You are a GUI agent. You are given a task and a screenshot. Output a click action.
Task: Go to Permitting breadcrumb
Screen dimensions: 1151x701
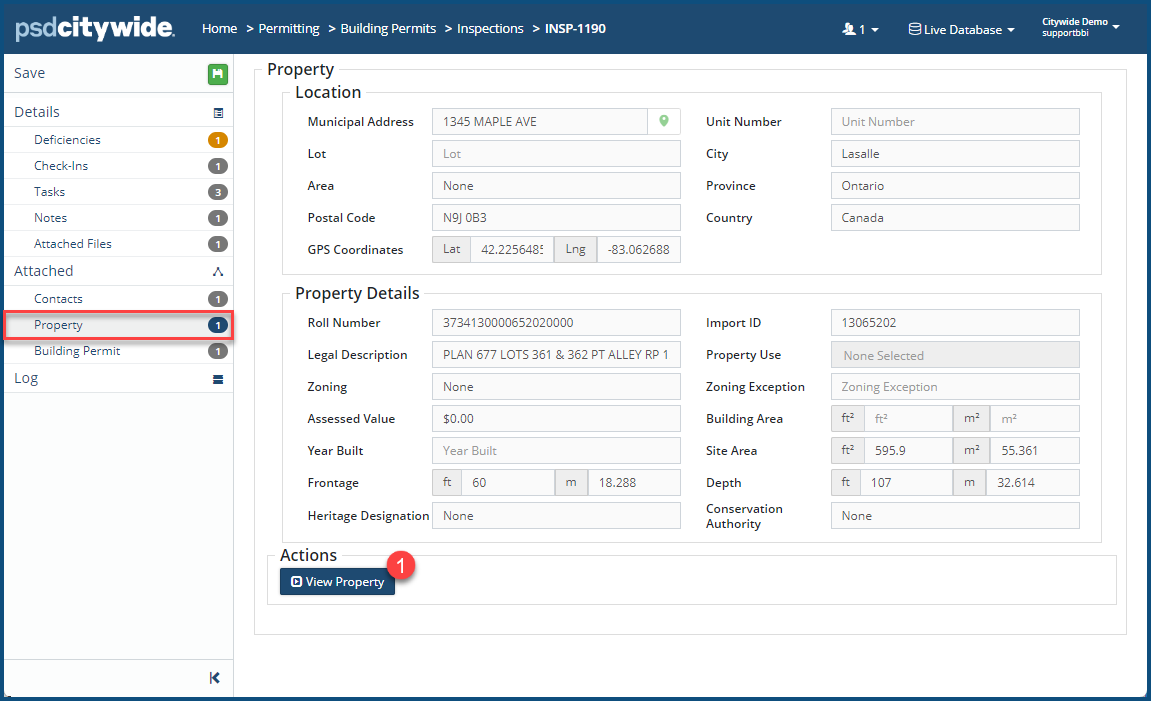[x=288, y=29]
